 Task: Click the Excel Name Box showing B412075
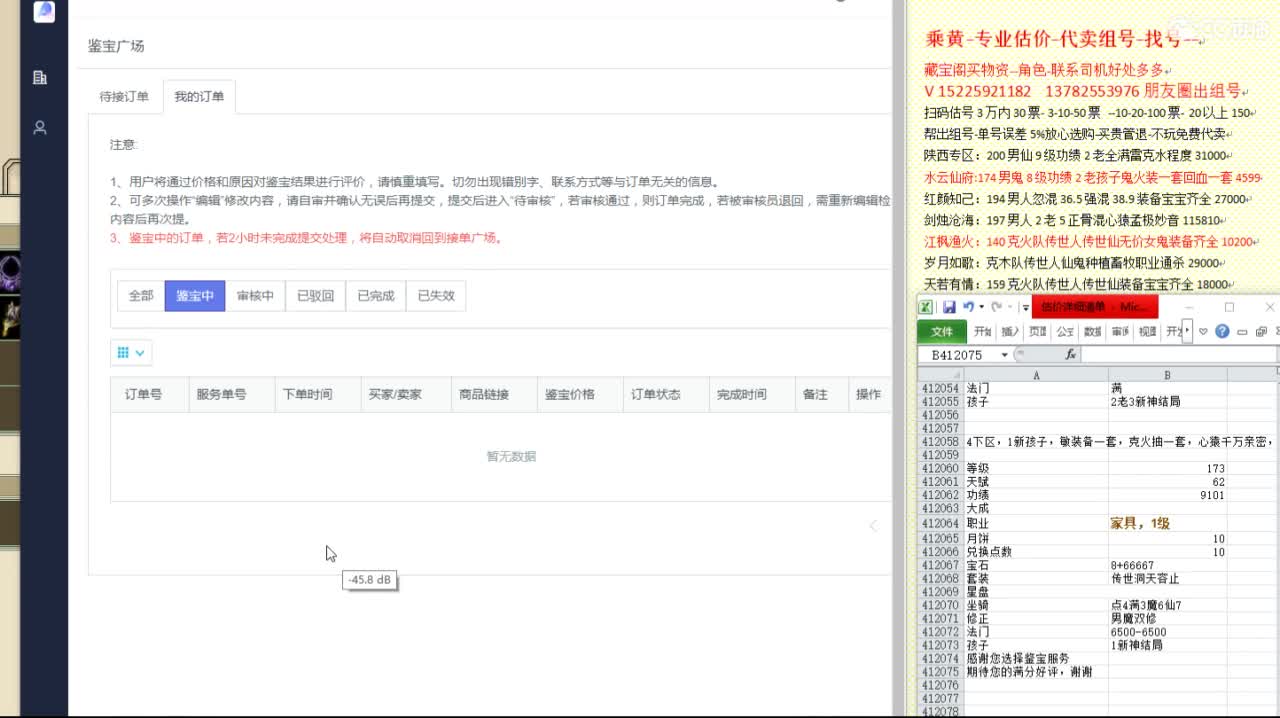(x=956, y=354)
